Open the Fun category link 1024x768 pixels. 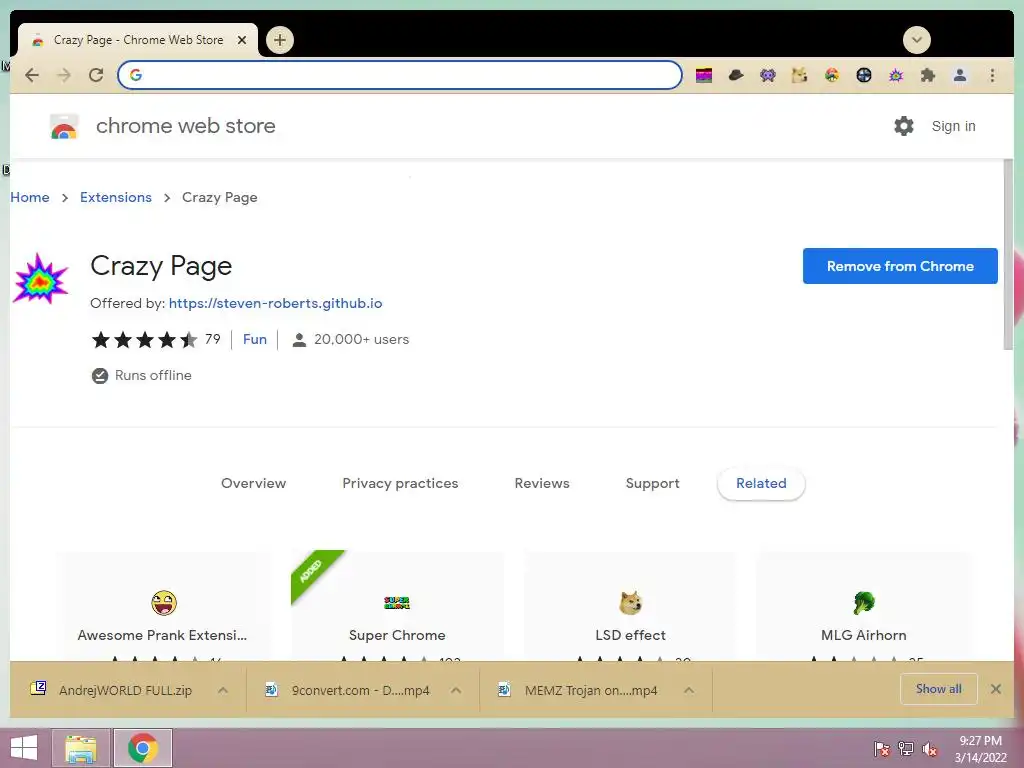click(255, 340)
